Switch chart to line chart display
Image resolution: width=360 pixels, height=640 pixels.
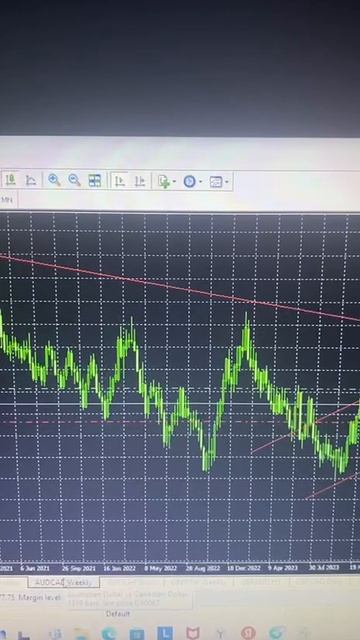point(31,180)
